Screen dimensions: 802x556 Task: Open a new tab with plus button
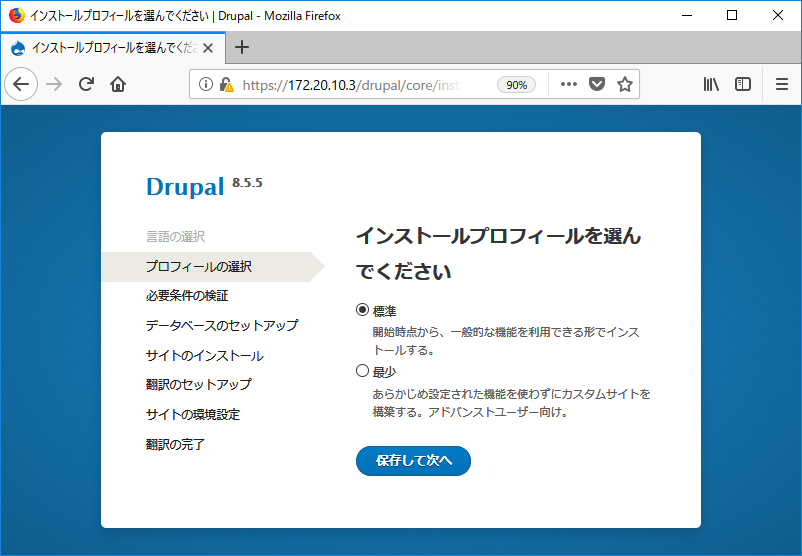[x=241, y=48]
